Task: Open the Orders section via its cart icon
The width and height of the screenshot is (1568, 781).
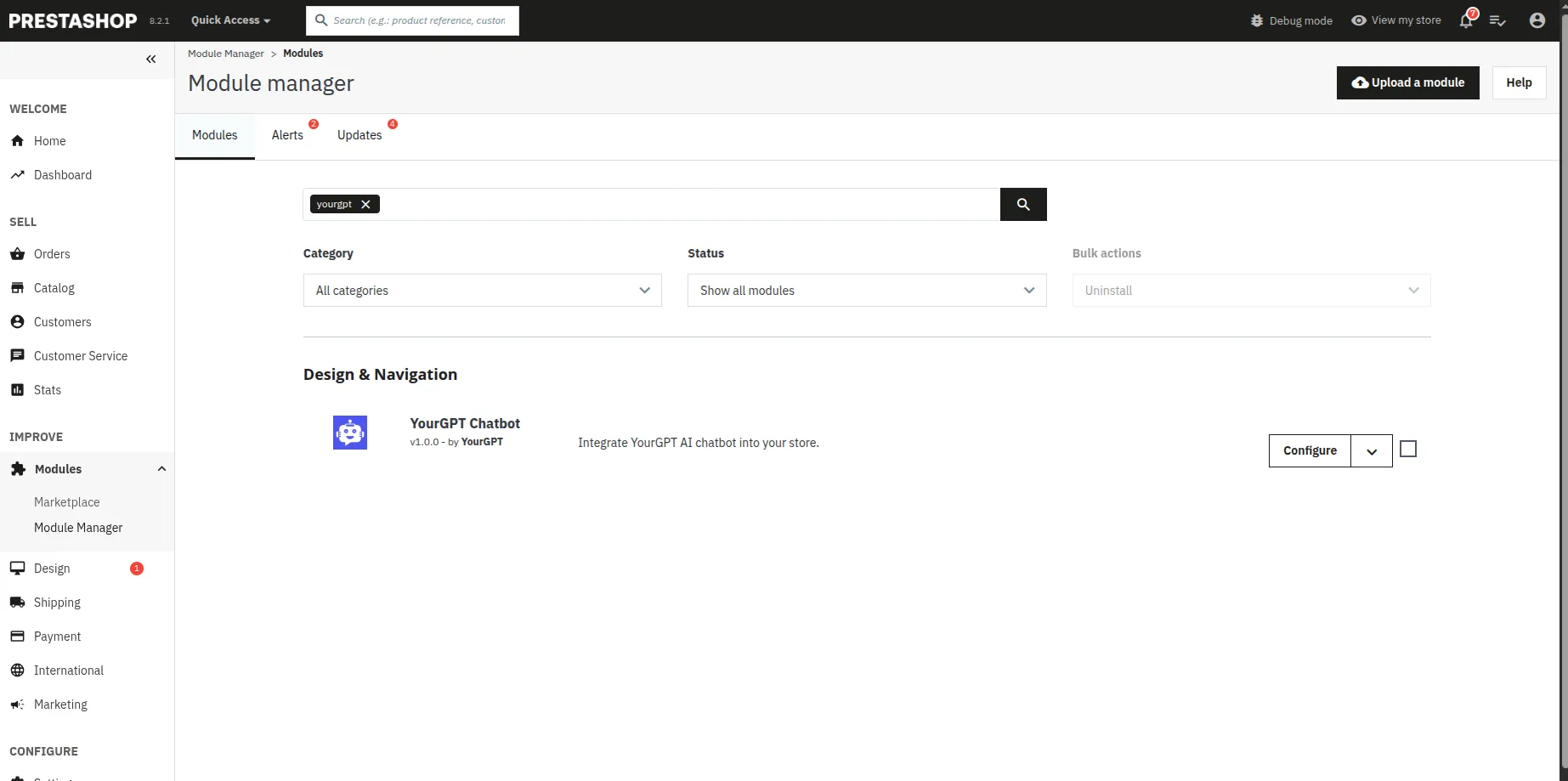Action: 18,253
